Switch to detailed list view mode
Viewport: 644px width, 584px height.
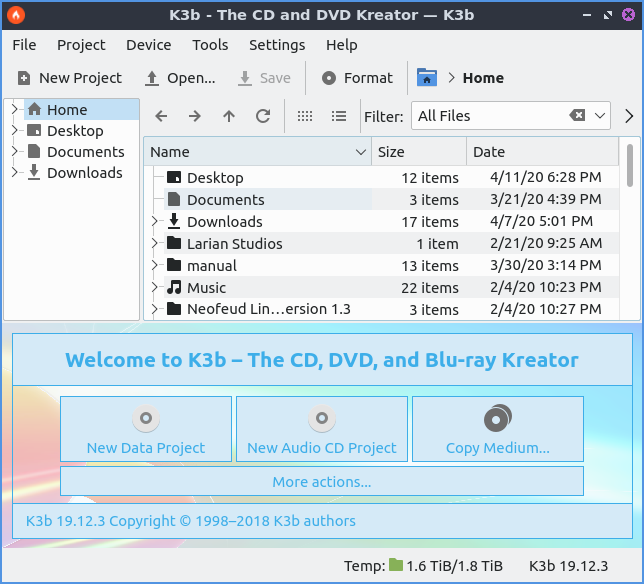(339, 116)
